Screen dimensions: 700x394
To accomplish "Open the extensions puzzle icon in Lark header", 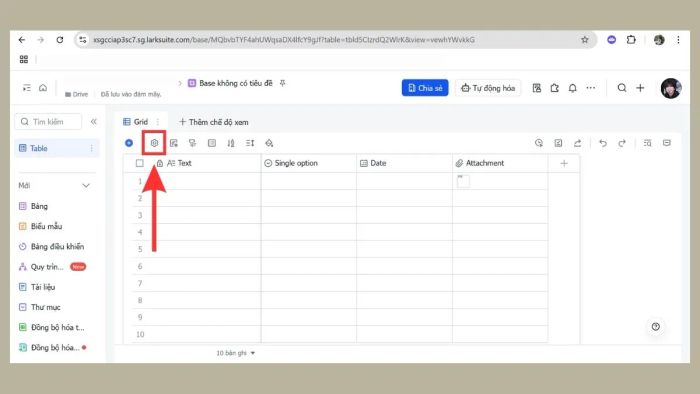I will 554,88.
